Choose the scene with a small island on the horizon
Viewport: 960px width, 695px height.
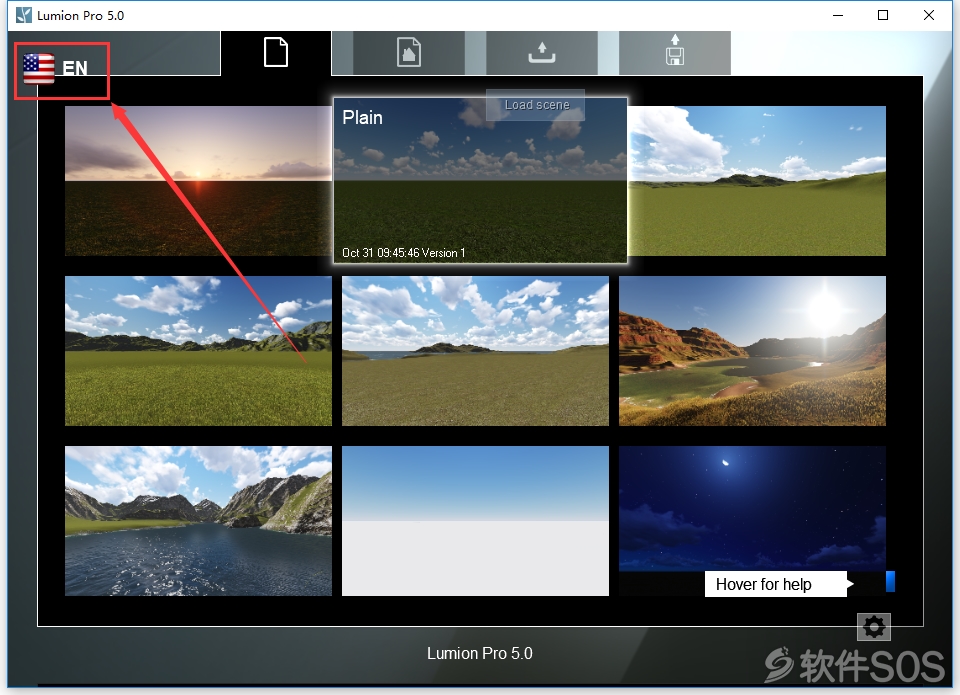click(x=475, y=351)
